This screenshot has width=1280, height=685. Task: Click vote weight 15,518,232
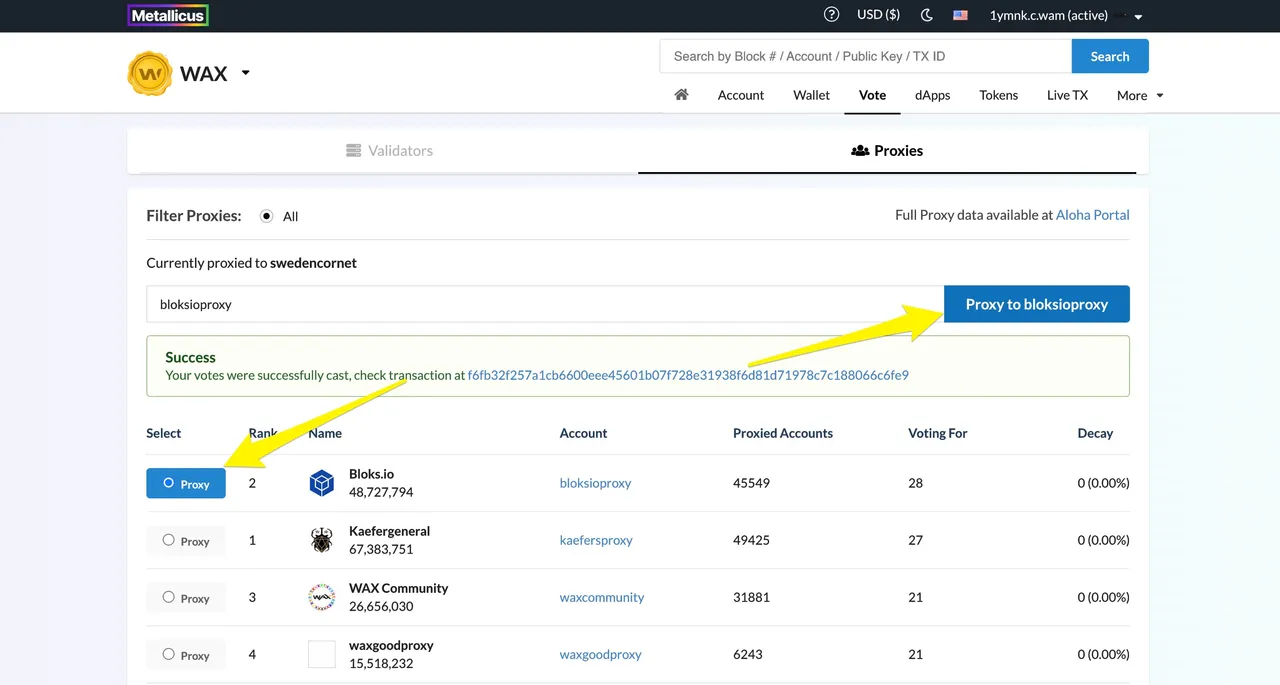(x=381, y=663)
